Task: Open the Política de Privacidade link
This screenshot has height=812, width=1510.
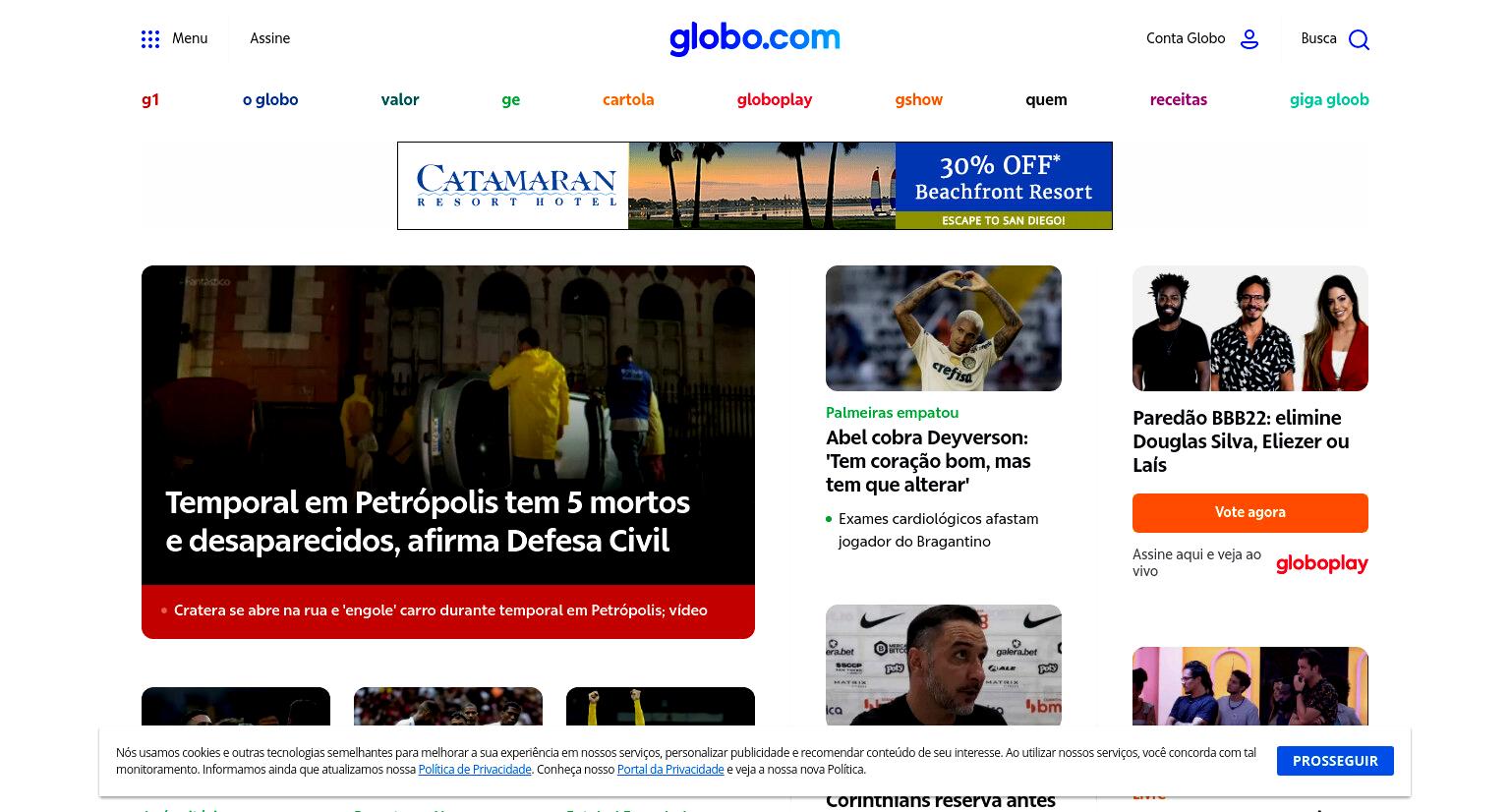Action: 475,770
